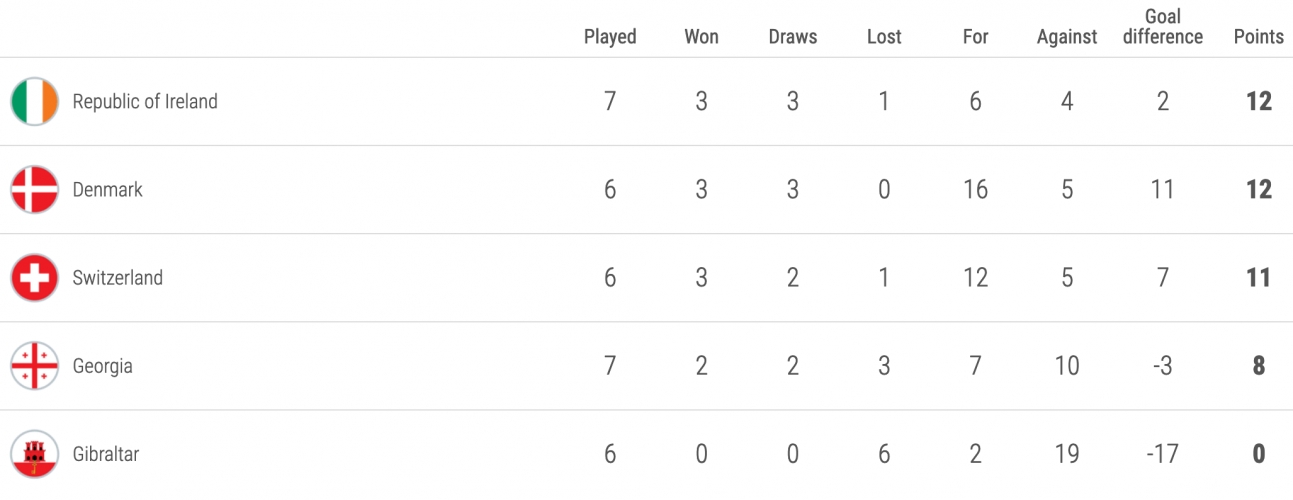Sort by Goal difference header
Image resolution: width=1293 pixels, height=500 pixels.
tap(1163, 27)
